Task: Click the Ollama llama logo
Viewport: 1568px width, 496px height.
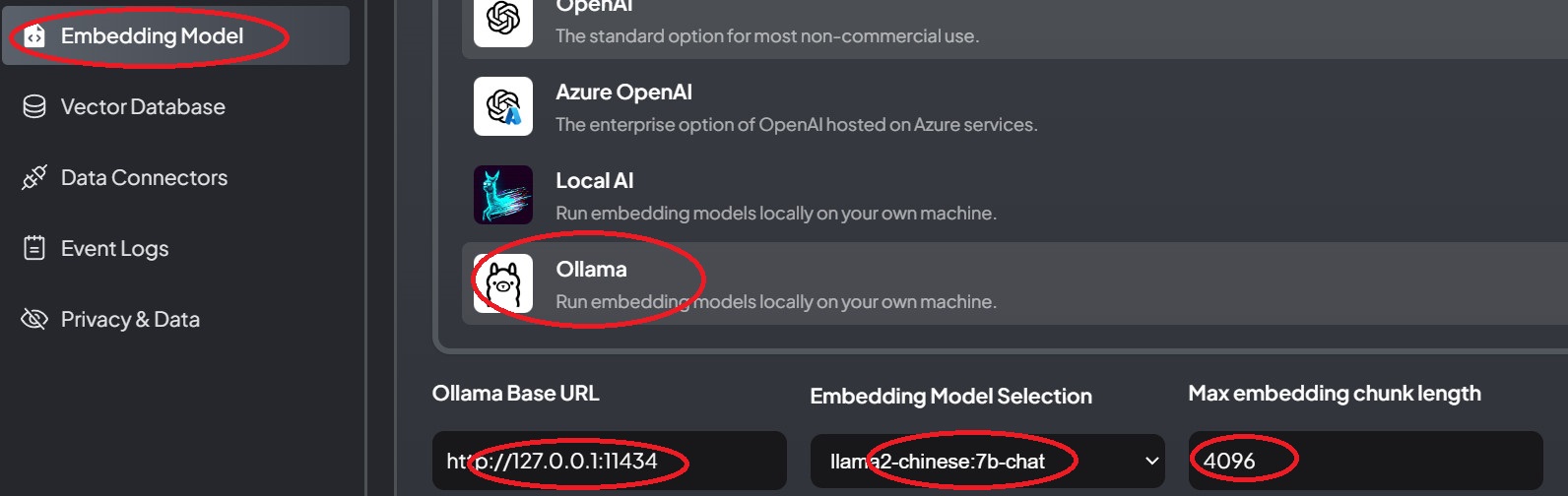Action: click(503, 283)
